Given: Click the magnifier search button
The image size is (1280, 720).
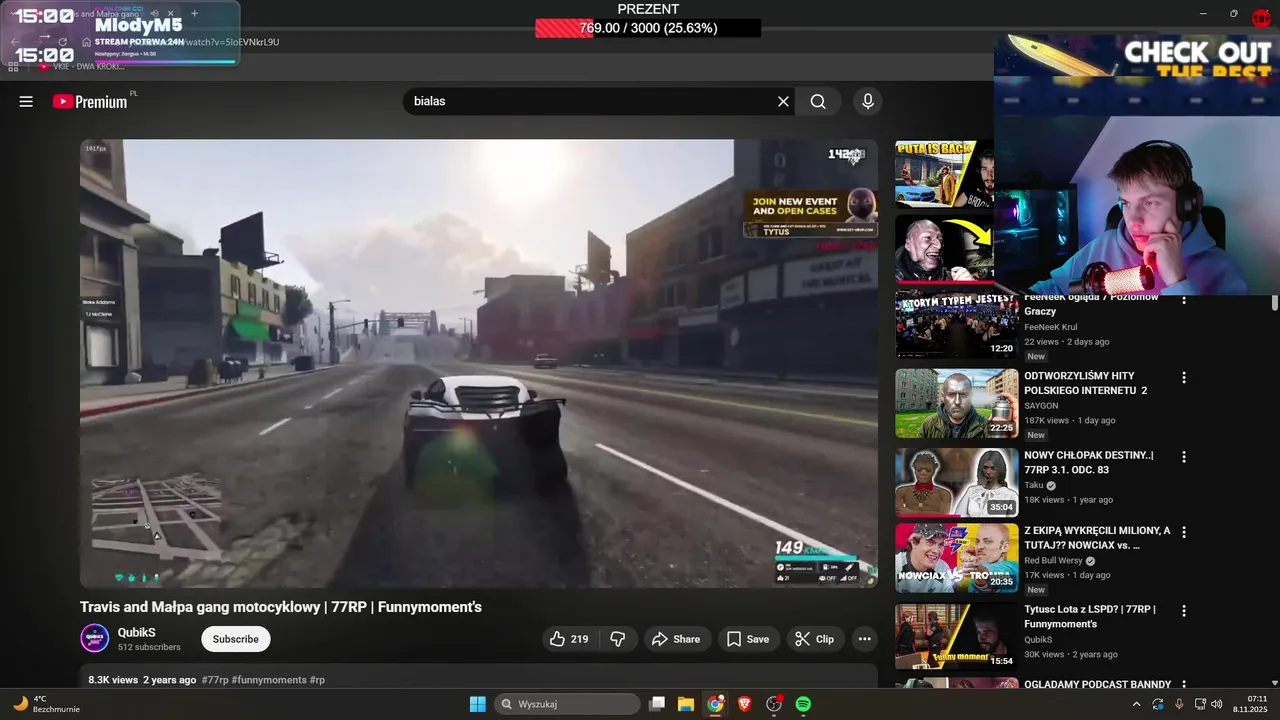Looking at the screenshot, I should click(x=818, y=101).
